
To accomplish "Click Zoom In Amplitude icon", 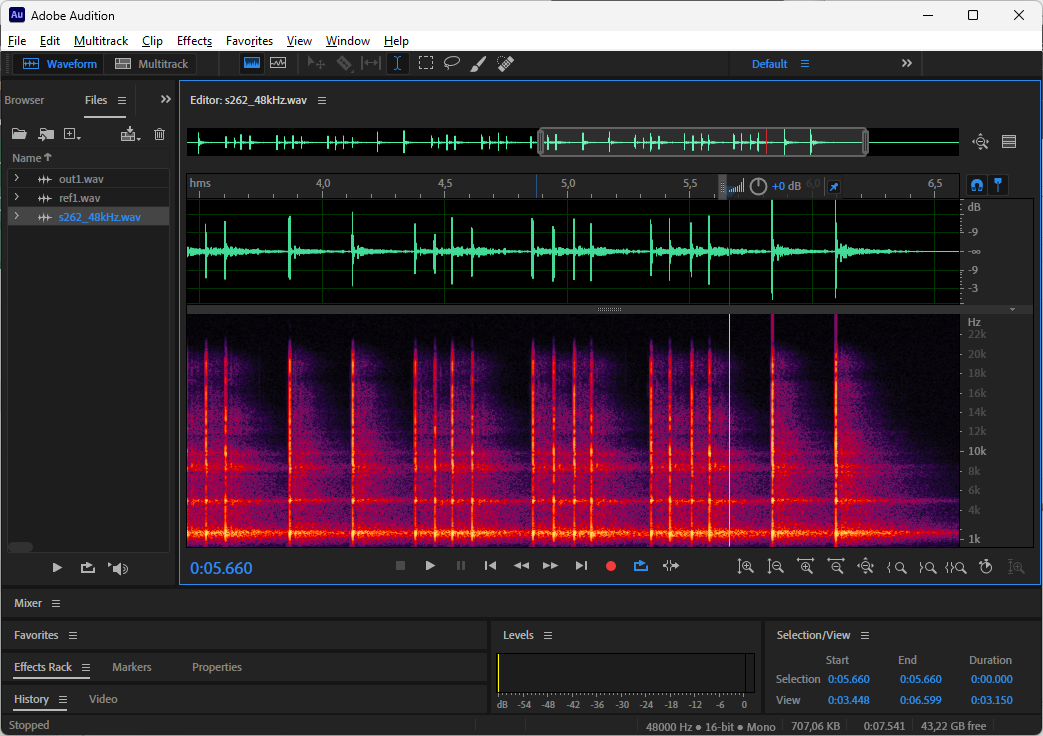I will (746, 567).
